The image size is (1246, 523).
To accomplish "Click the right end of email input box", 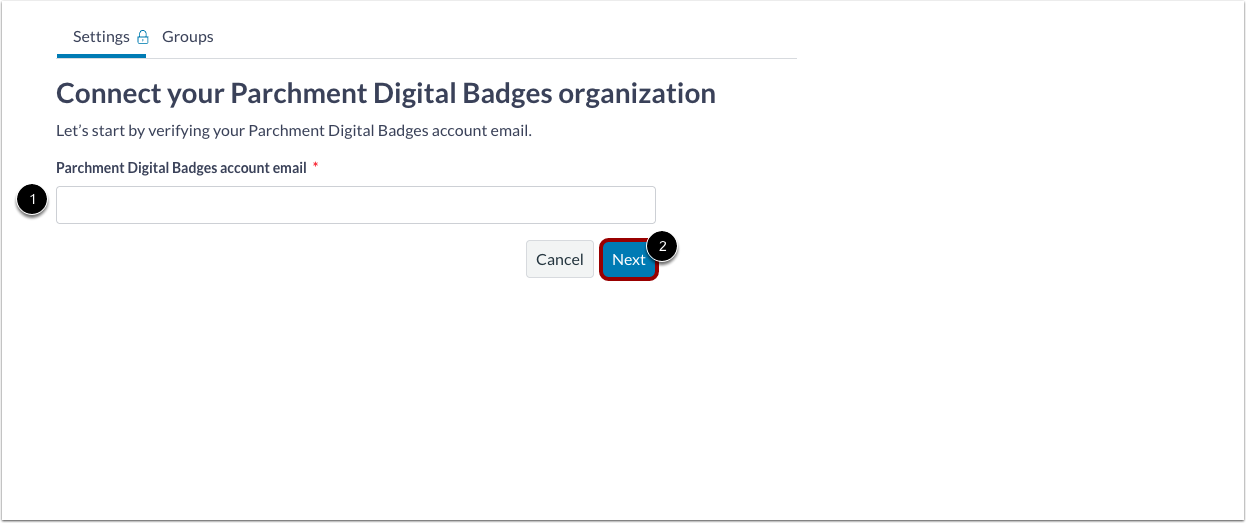I will point(640,205).
